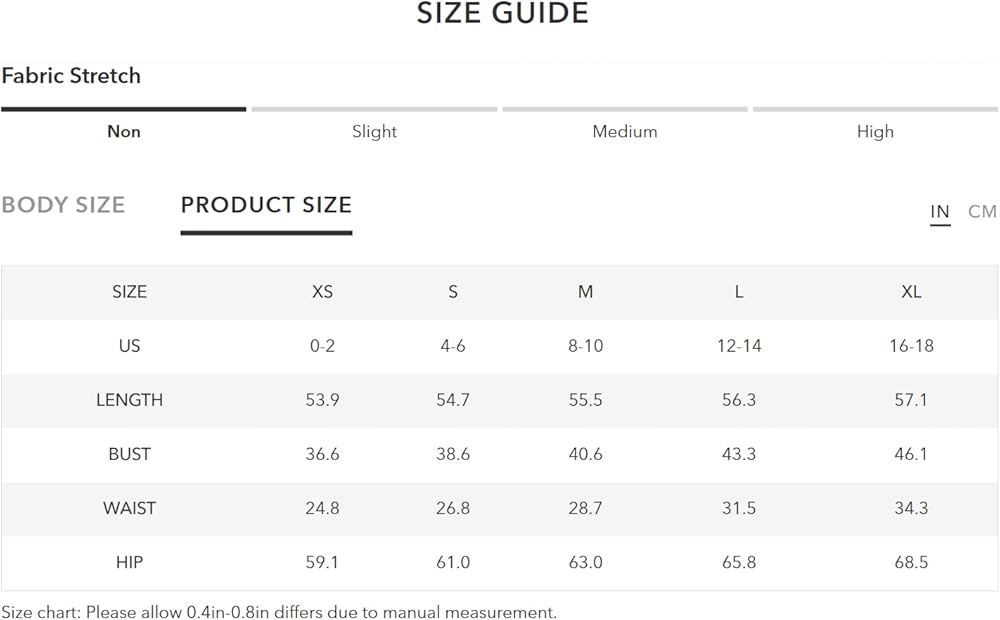
Task: Toggle measurement units to CM
Action: point(982,211)
